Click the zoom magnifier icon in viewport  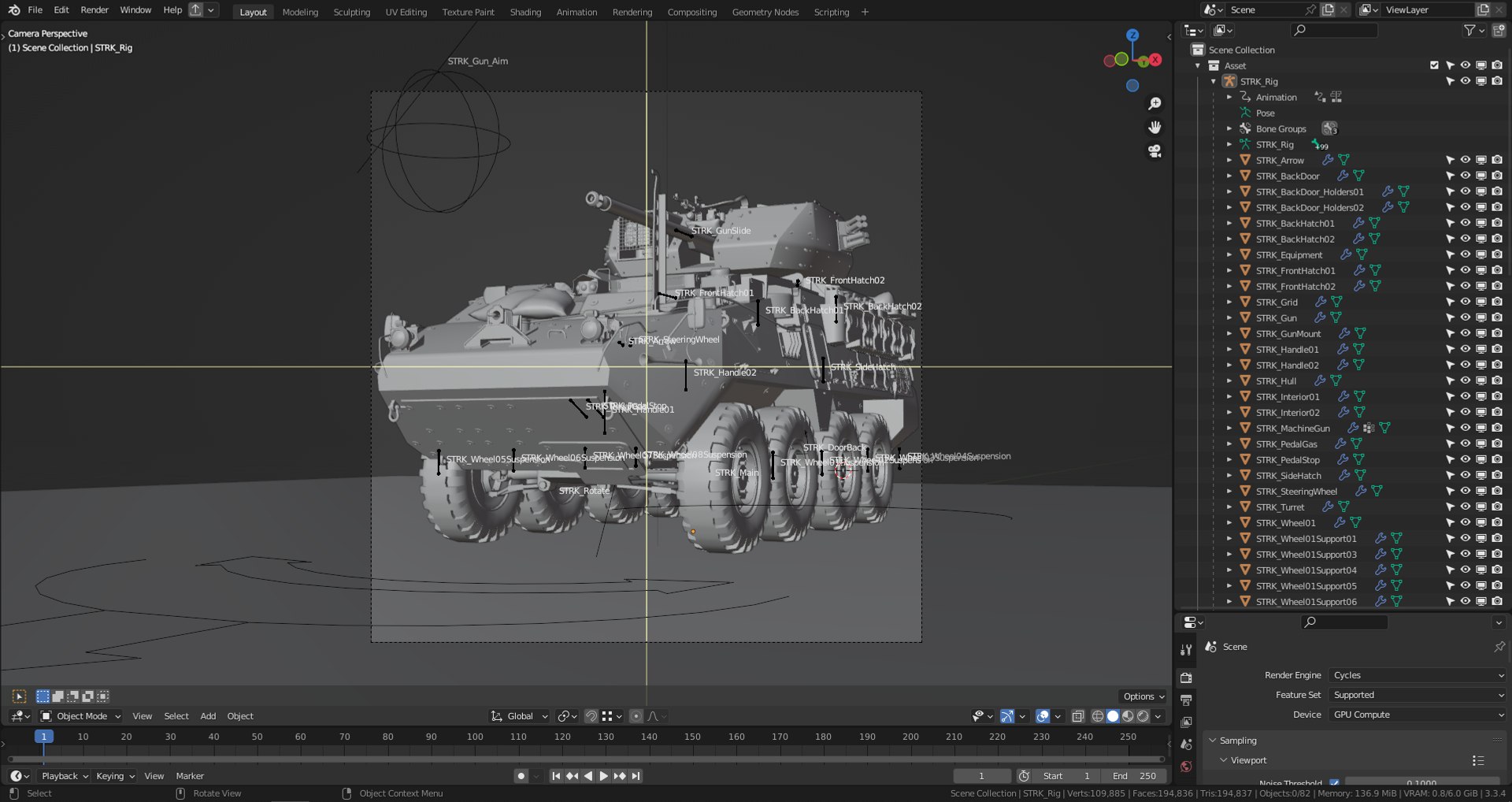(1154, 104)
